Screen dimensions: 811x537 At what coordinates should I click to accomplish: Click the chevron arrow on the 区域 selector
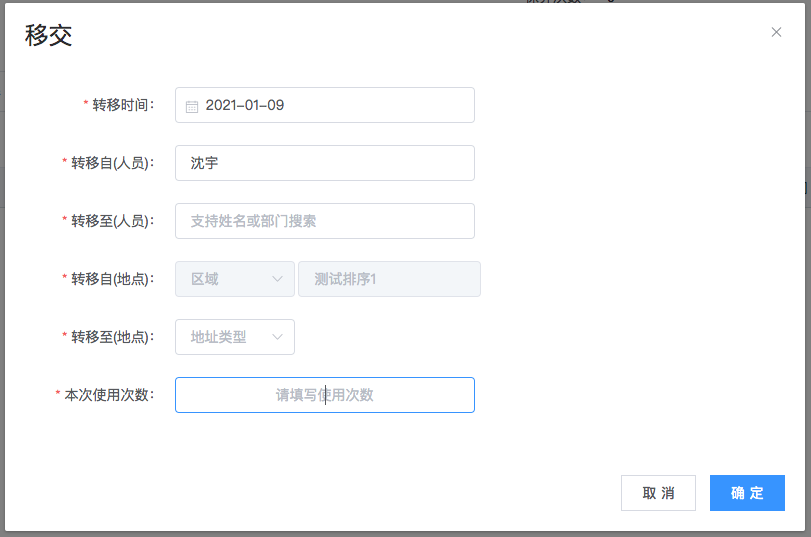[278, 279]
